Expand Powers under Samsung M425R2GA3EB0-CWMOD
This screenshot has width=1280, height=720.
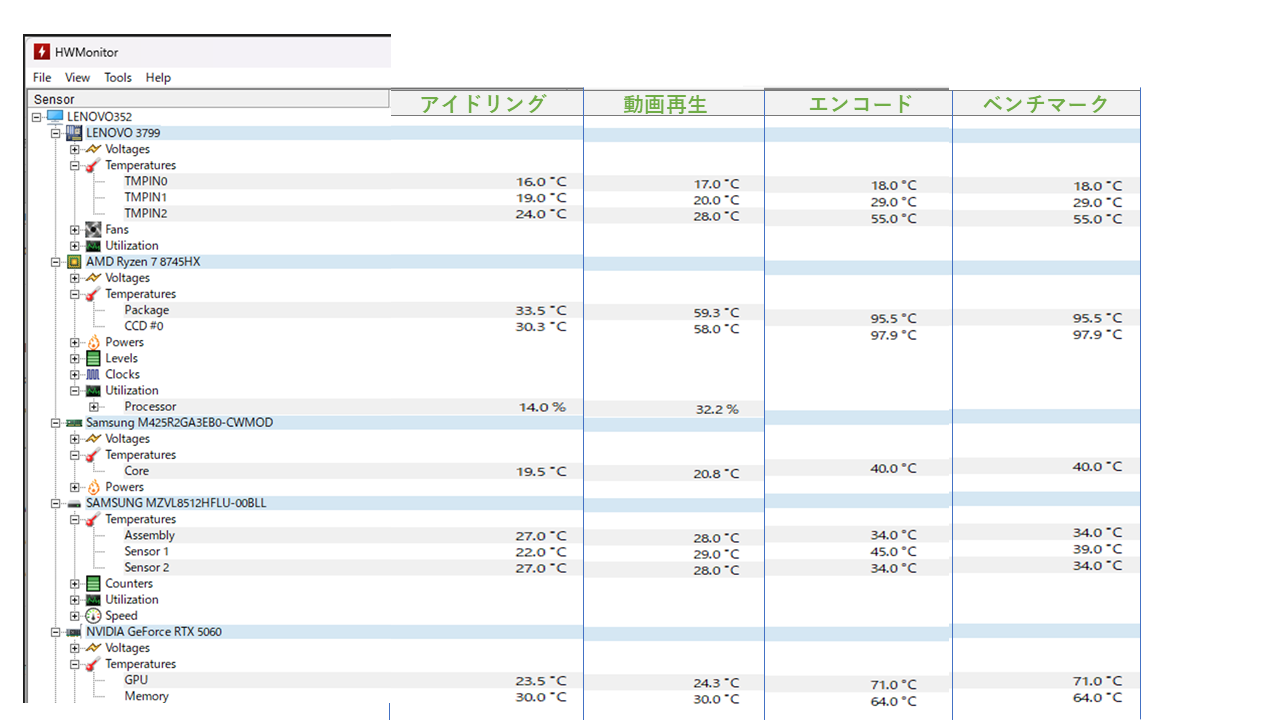pyautogui.click(x=75, y=487)
